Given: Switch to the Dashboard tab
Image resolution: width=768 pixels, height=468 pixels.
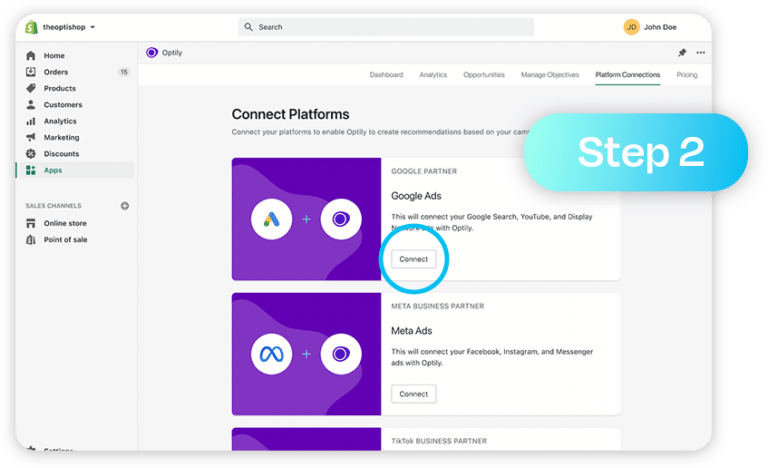Looking at the screenshot, I should click(x=386, y=74).
